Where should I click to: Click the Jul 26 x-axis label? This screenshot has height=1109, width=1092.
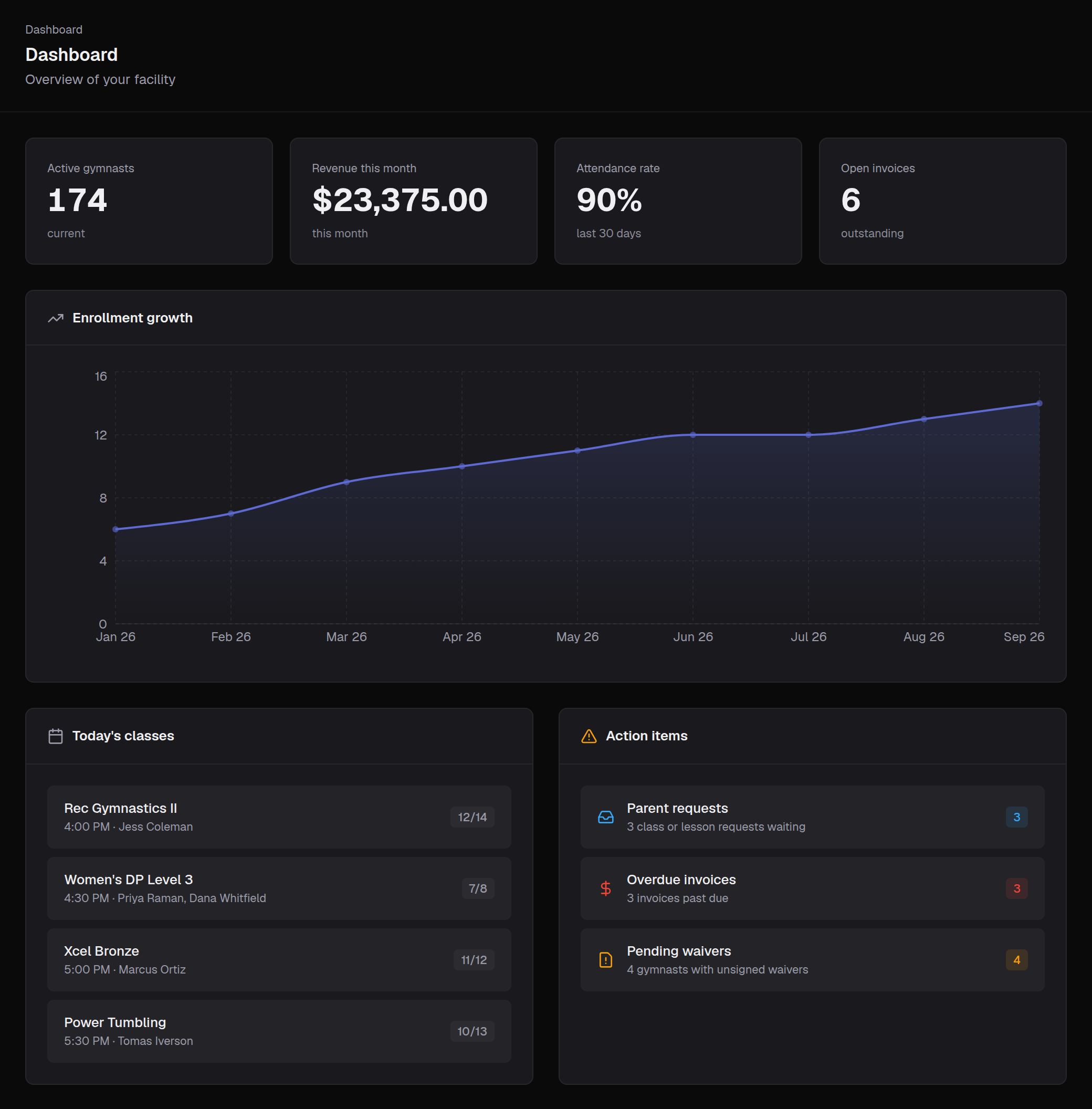click(x=808, y=637)
